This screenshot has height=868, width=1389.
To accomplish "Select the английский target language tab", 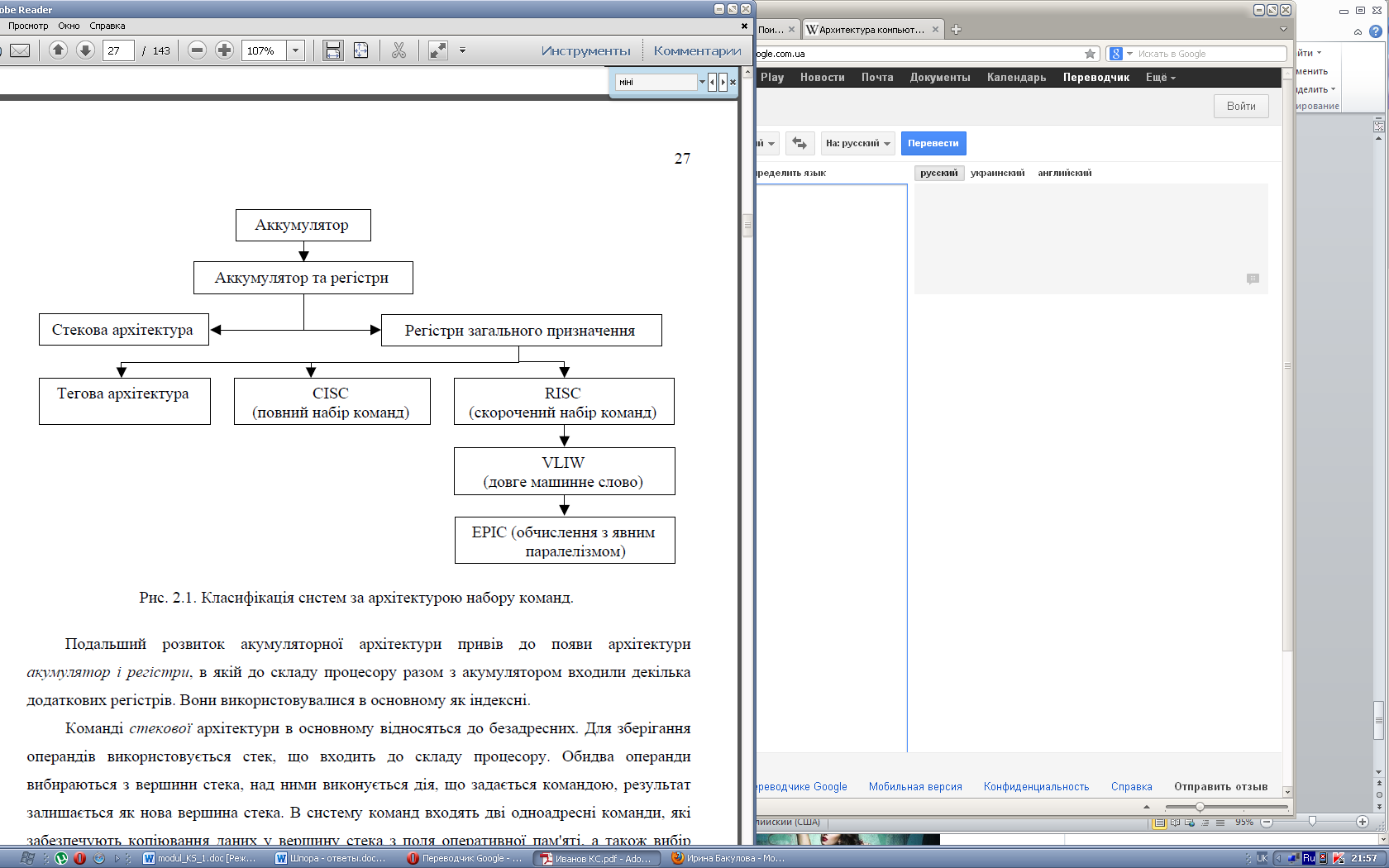I will click(1065, 173).
